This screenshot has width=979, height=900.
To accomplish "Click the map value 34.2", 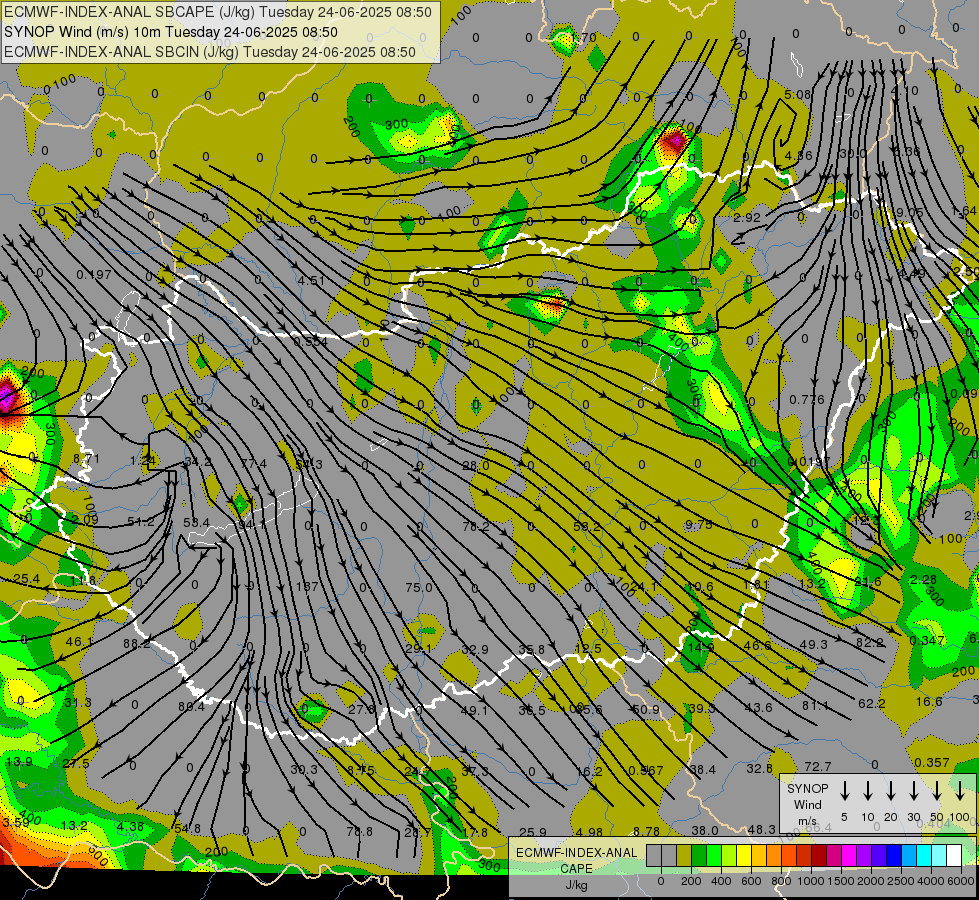I will pyautogui.click(x=197, y=462).
